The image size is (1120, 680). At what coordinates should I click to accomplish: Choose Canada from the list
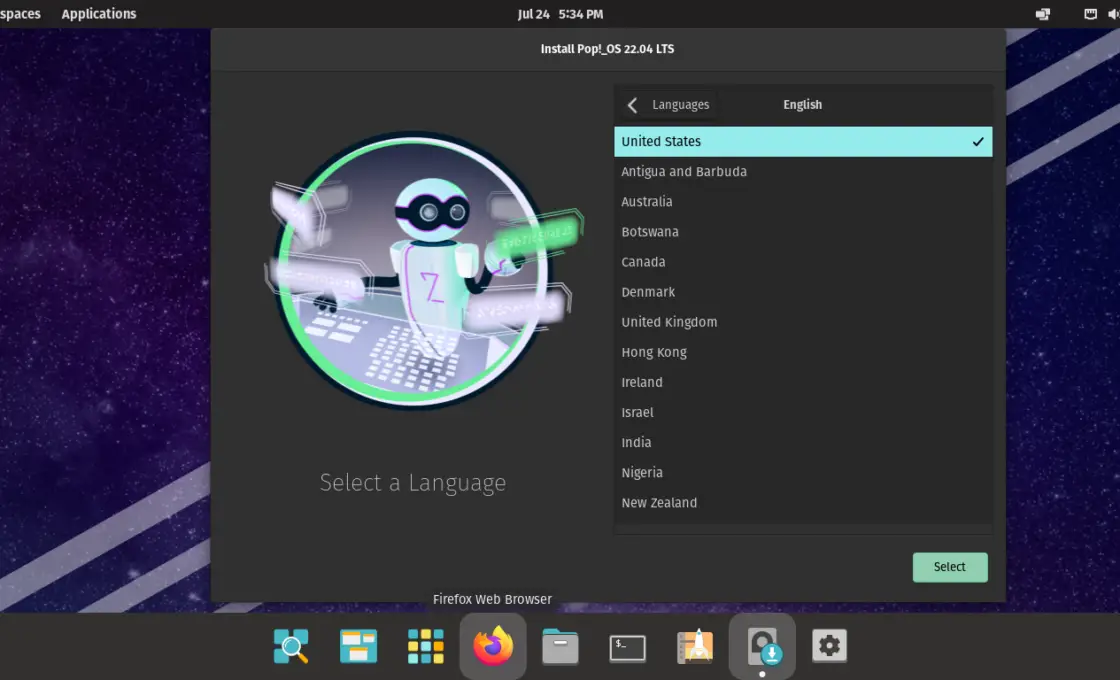[x=803, y=261]
